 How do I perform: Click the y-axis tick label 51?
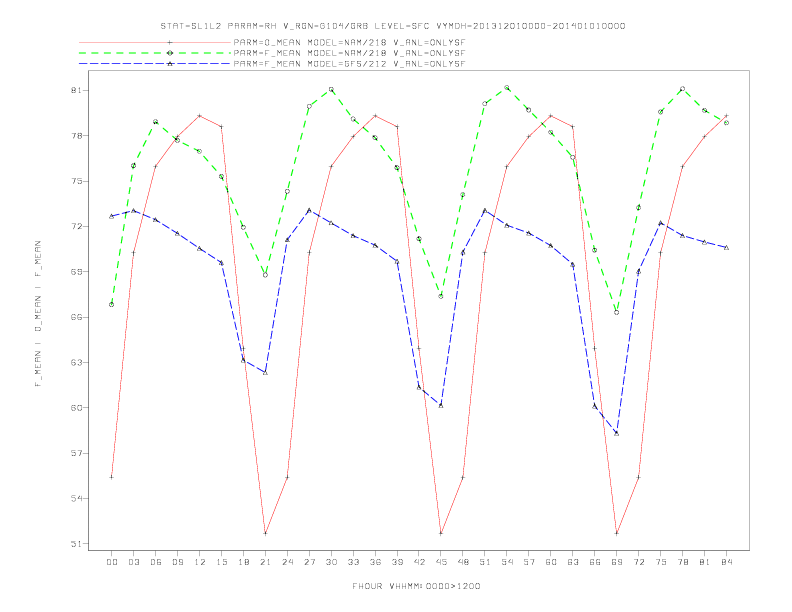[x=76, y=544]
